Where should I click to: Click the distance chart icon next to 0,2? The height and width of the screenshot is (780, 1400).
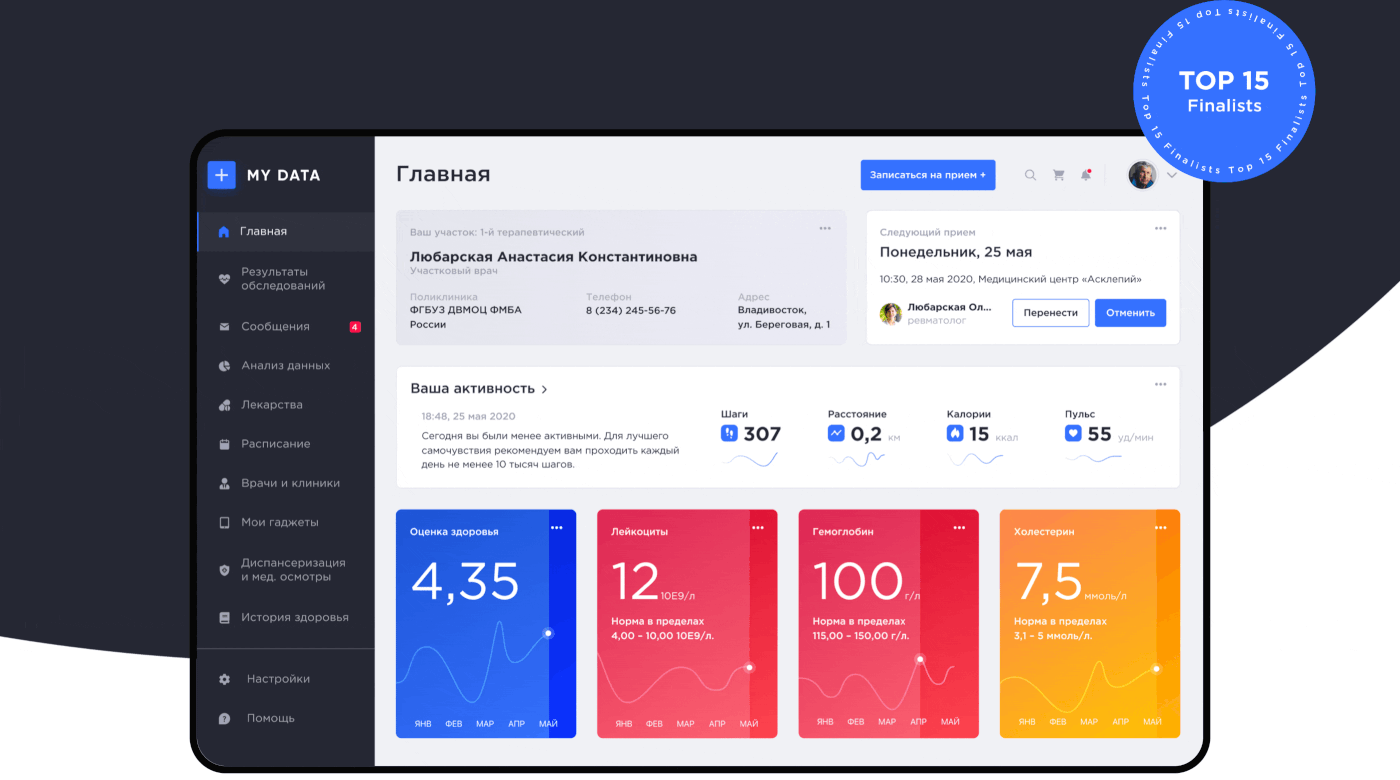(836, 433)
